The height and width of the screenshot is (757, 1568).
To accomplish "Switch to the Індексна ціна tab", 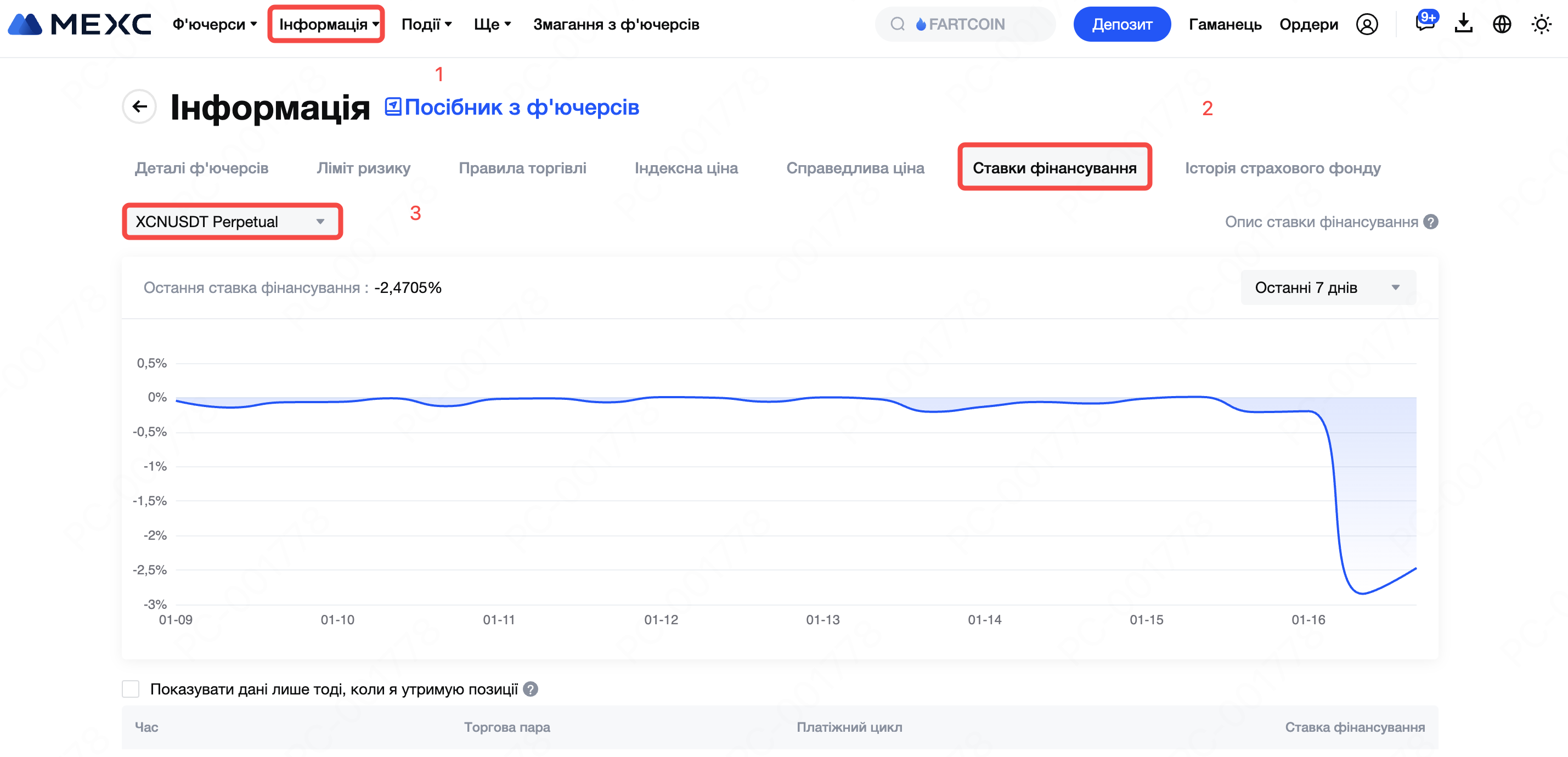I will coord(686,167).
